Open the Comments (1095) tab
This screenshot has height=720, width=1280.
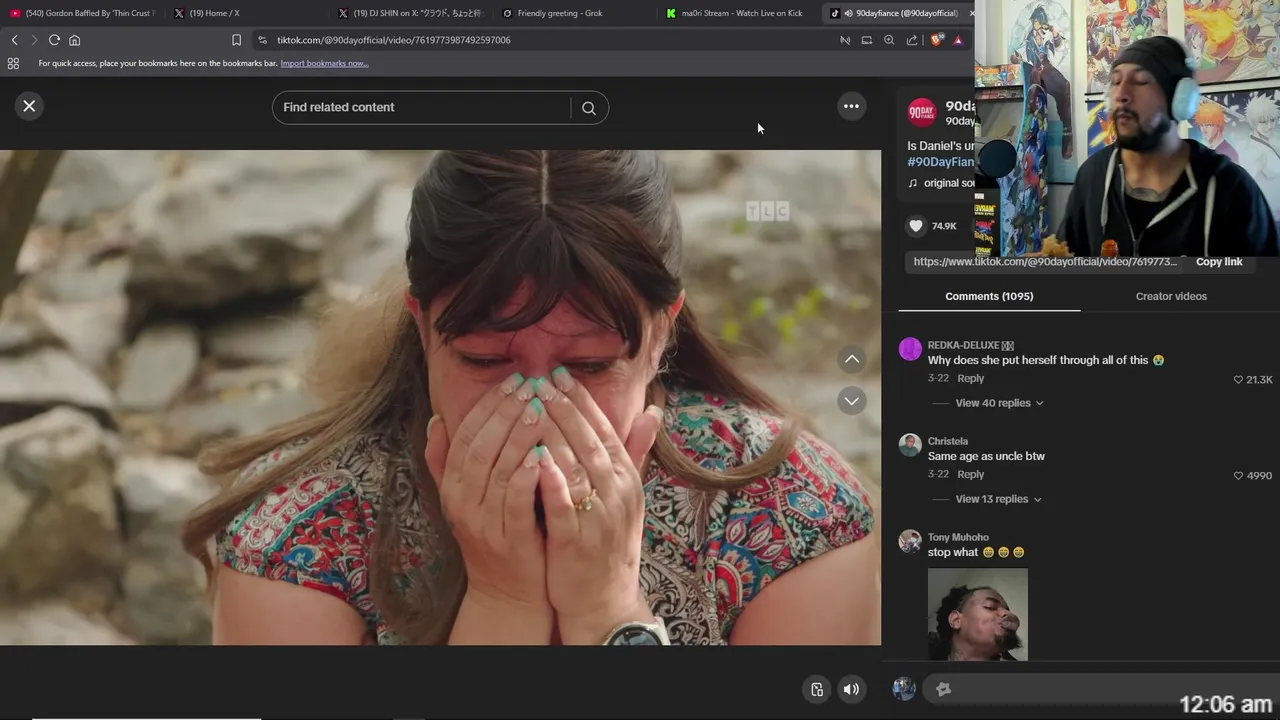pos(989,296)
